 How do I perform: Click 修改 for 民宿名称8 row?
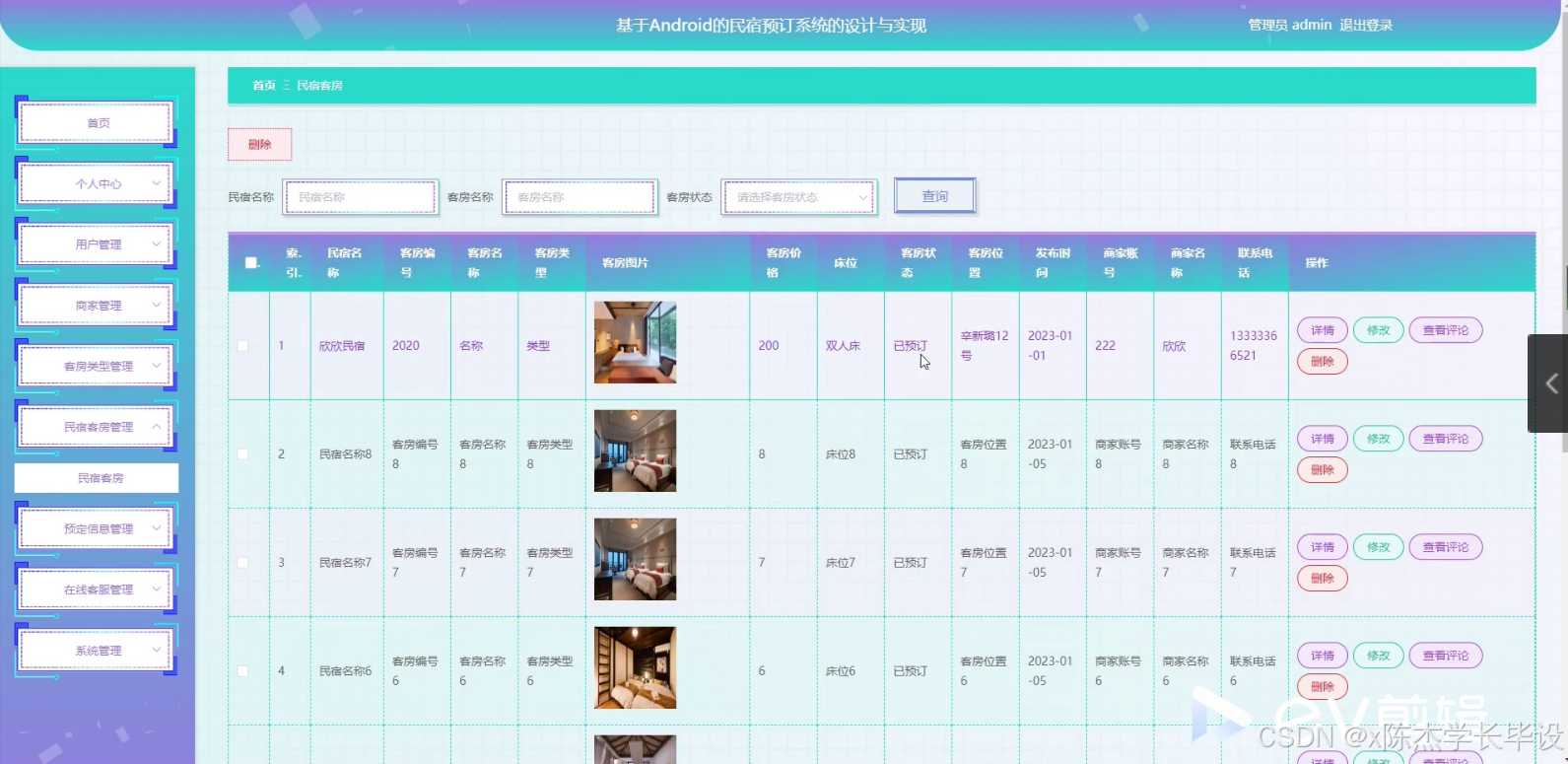[1379, 440]
